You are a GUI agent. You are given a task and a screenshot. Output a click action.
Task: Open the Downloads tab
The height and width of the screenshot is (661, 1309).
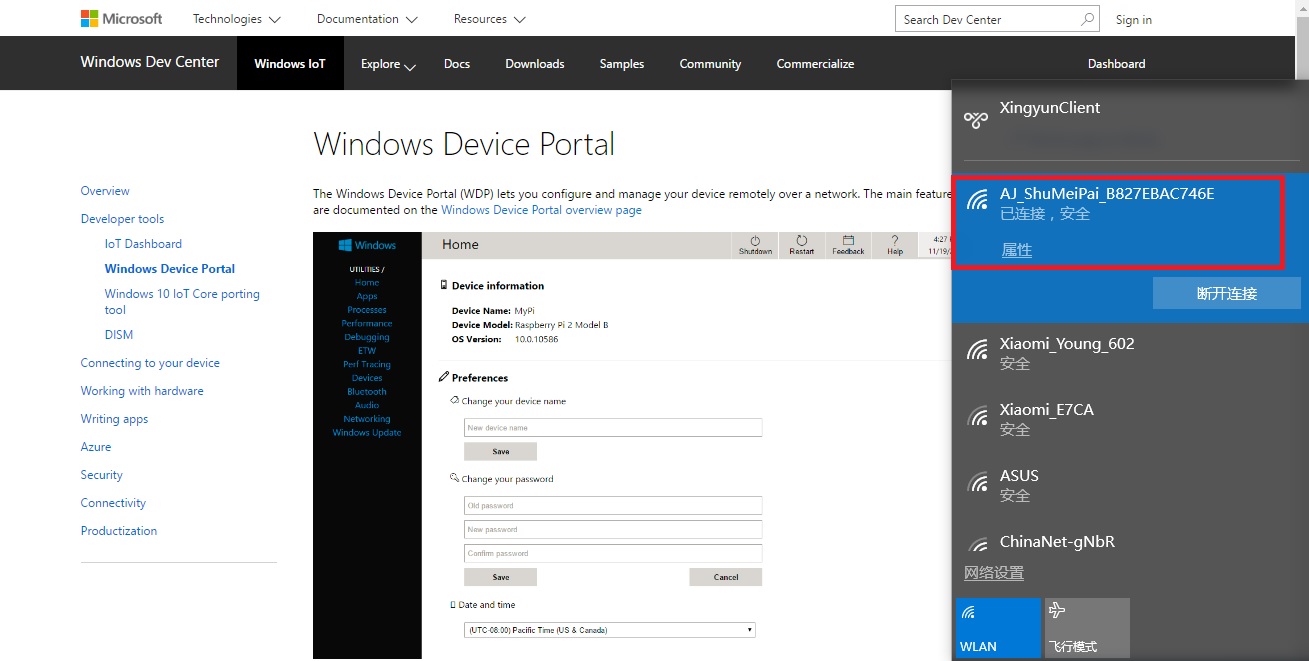535,64
